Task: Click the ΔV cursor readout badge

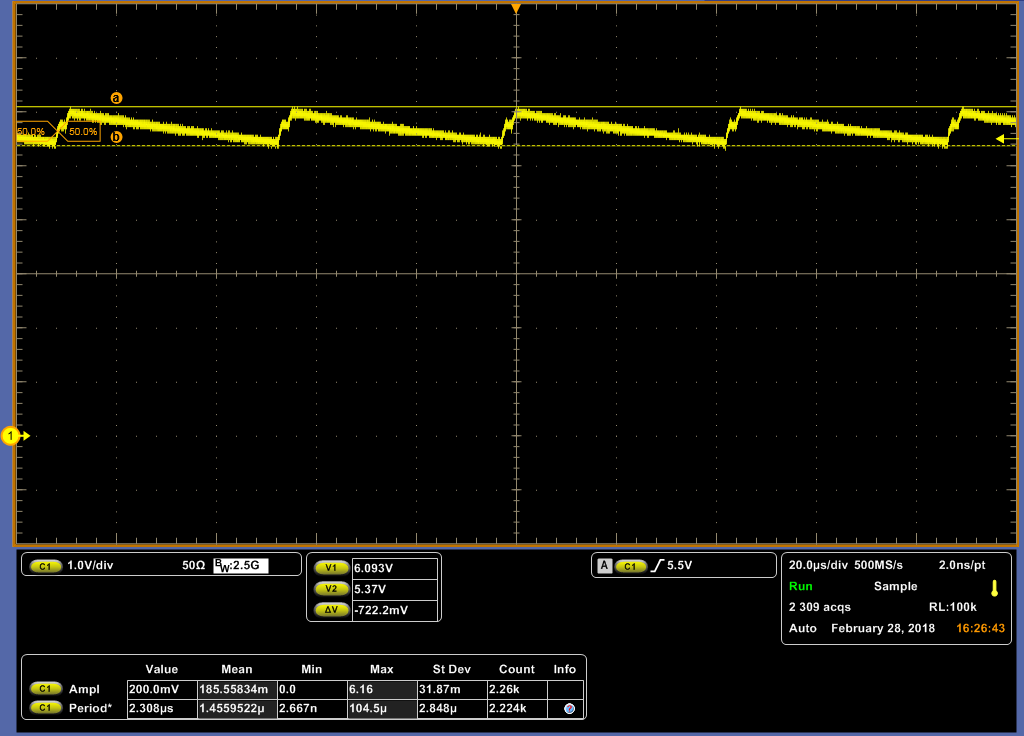Action: point(331,610)
